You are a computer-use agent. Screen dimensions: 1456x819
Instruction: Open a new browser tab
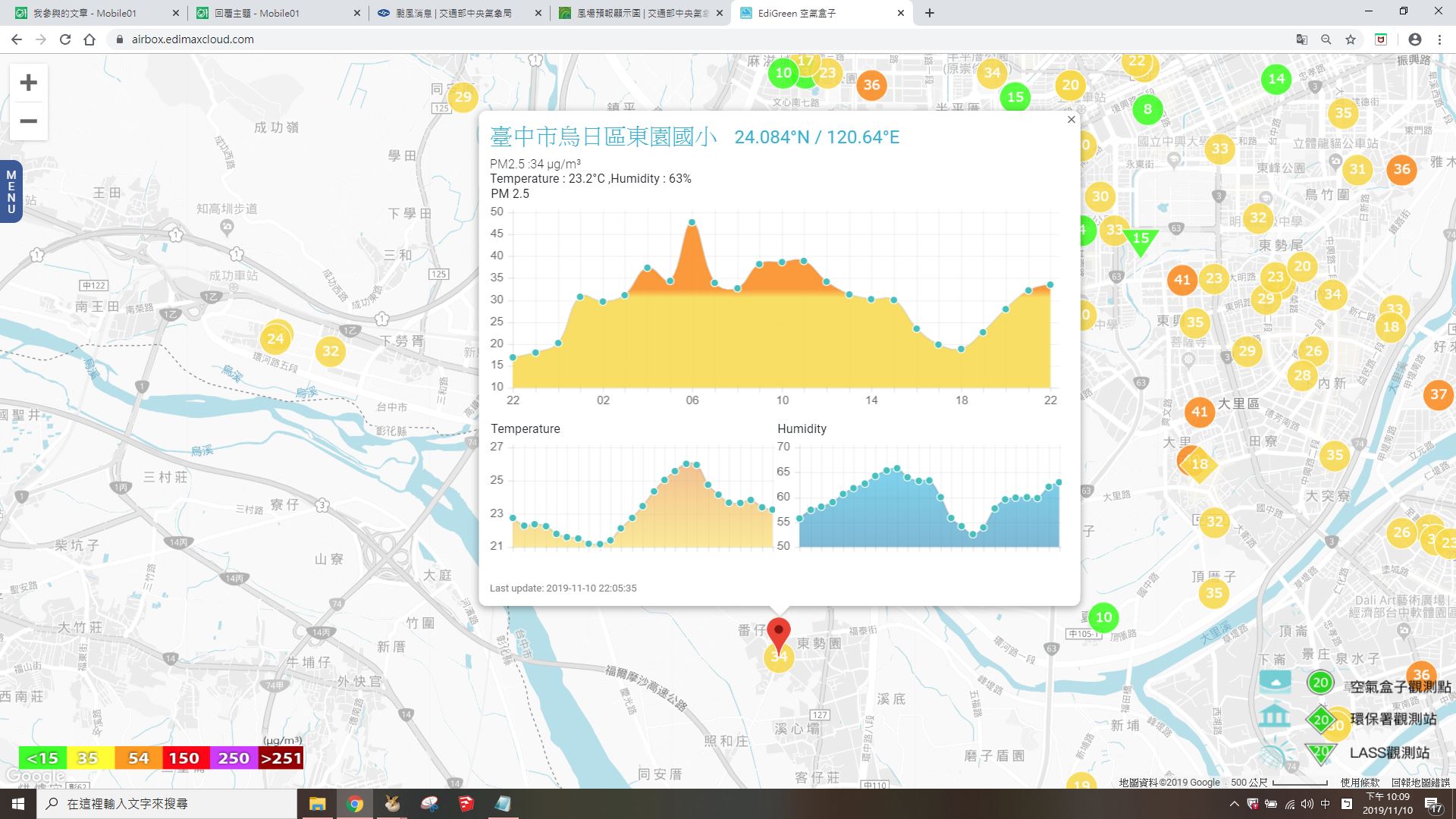930,13
